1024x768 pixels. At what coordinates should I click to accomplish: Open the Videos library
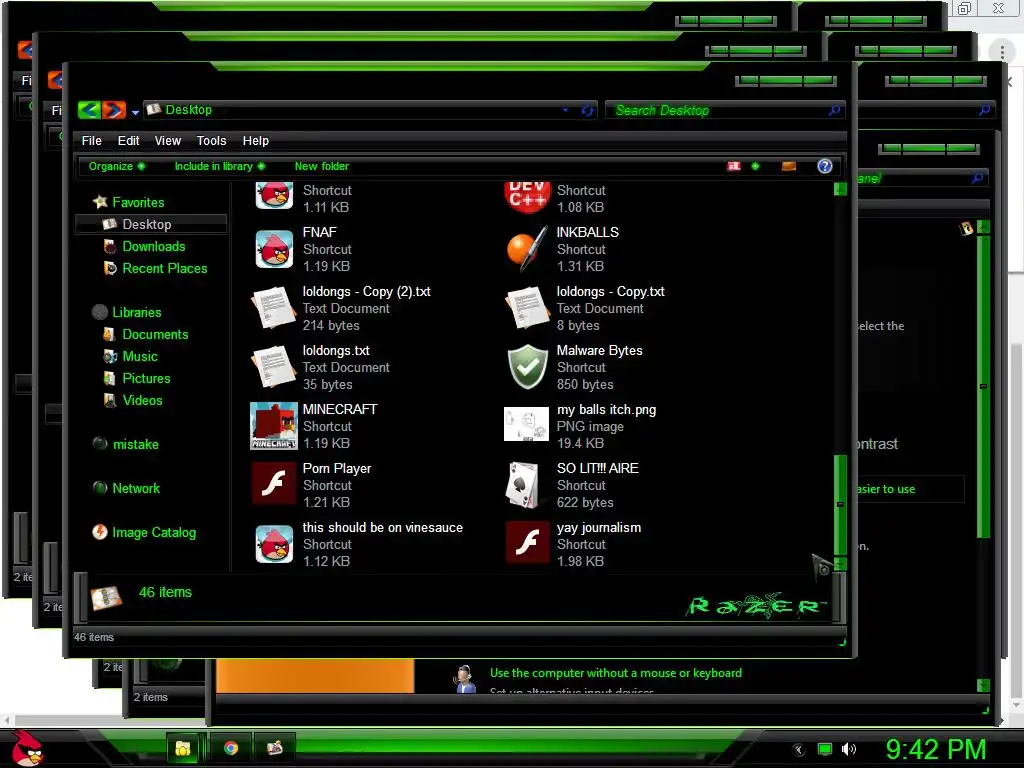pyautogui.click(x=133, y=400)
